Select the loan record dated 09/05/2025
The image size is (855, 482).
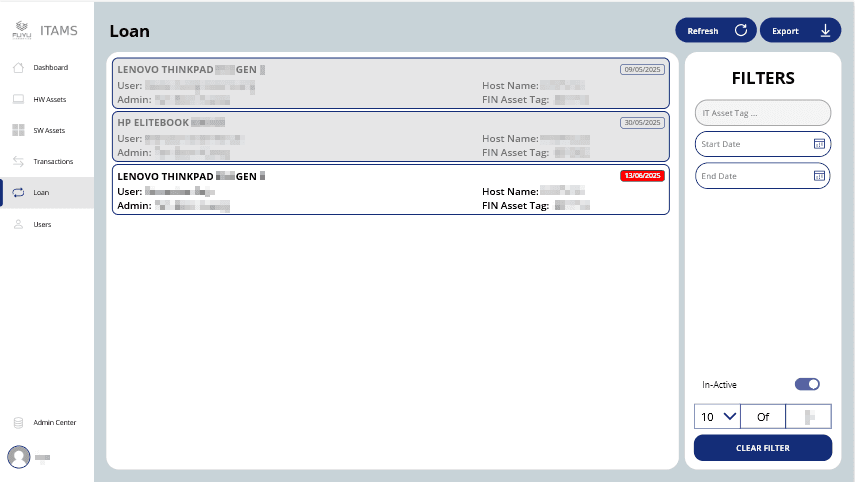[x=392, y=84]
